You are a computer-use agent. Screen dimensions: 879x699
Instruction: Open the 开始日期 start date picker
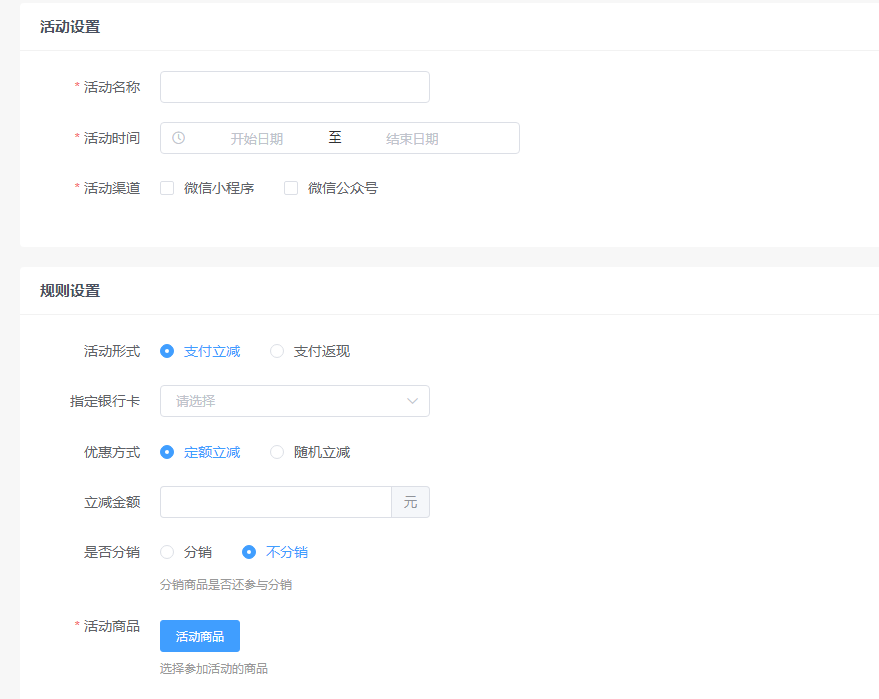point(257,138)
